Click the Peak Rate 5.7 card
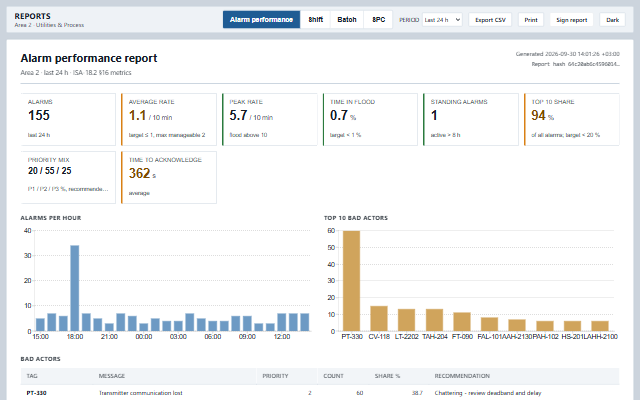This screenshot has width=640, height=400. 269,119
